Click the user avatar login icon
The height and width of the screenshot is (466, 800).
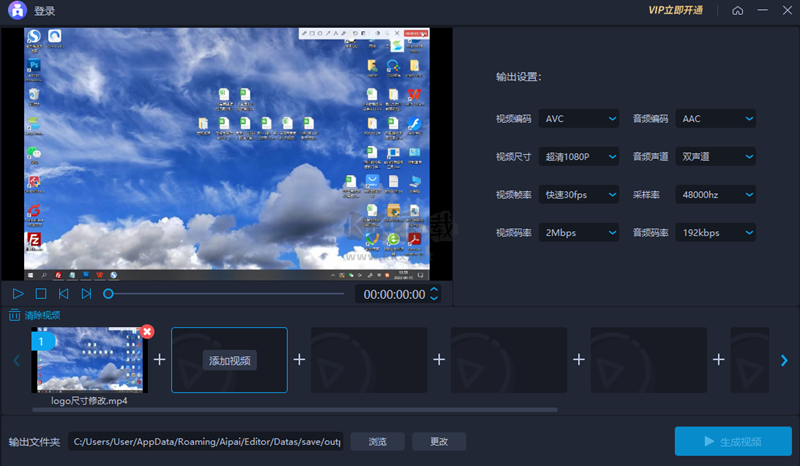(x=17, y=11)
